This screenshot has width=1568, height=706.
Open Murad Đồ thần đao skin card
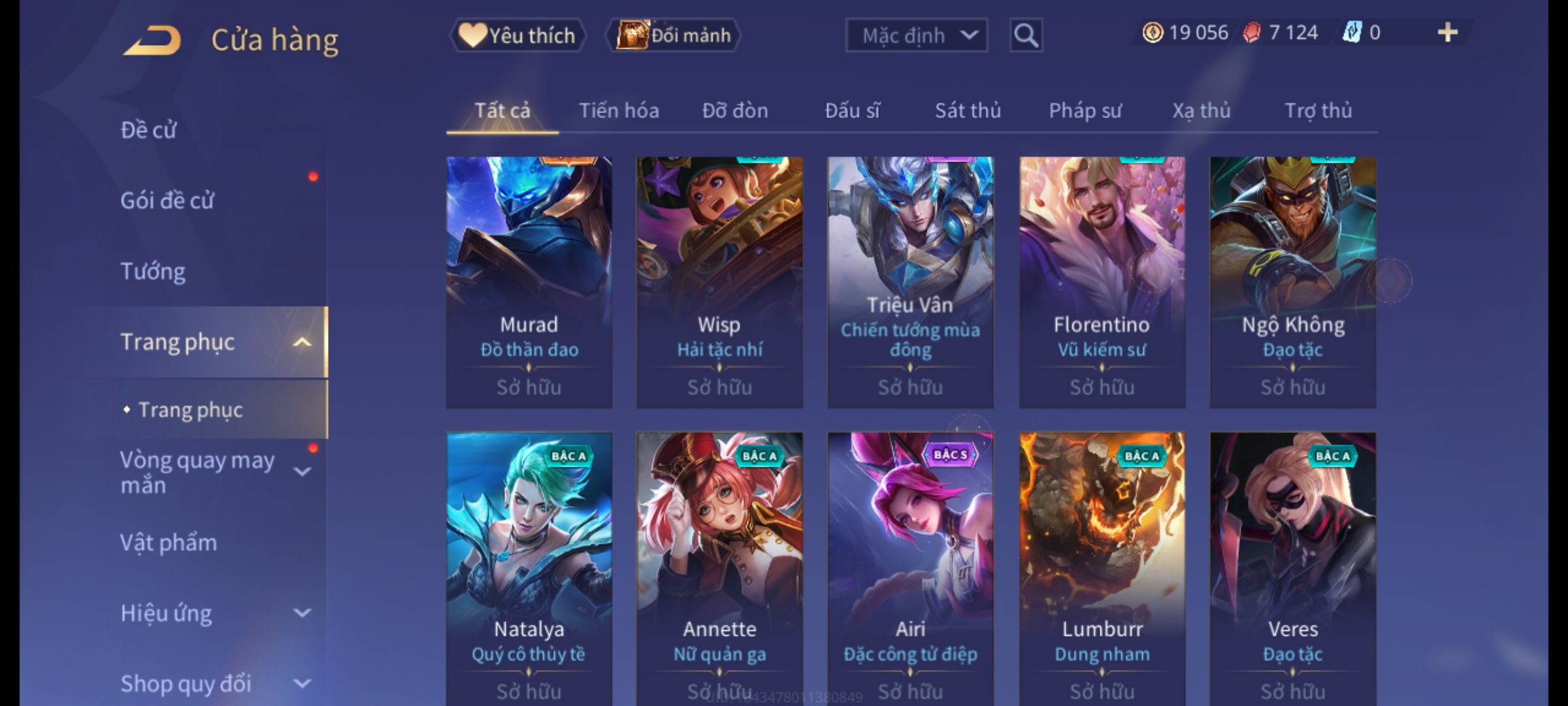[529, 282]
